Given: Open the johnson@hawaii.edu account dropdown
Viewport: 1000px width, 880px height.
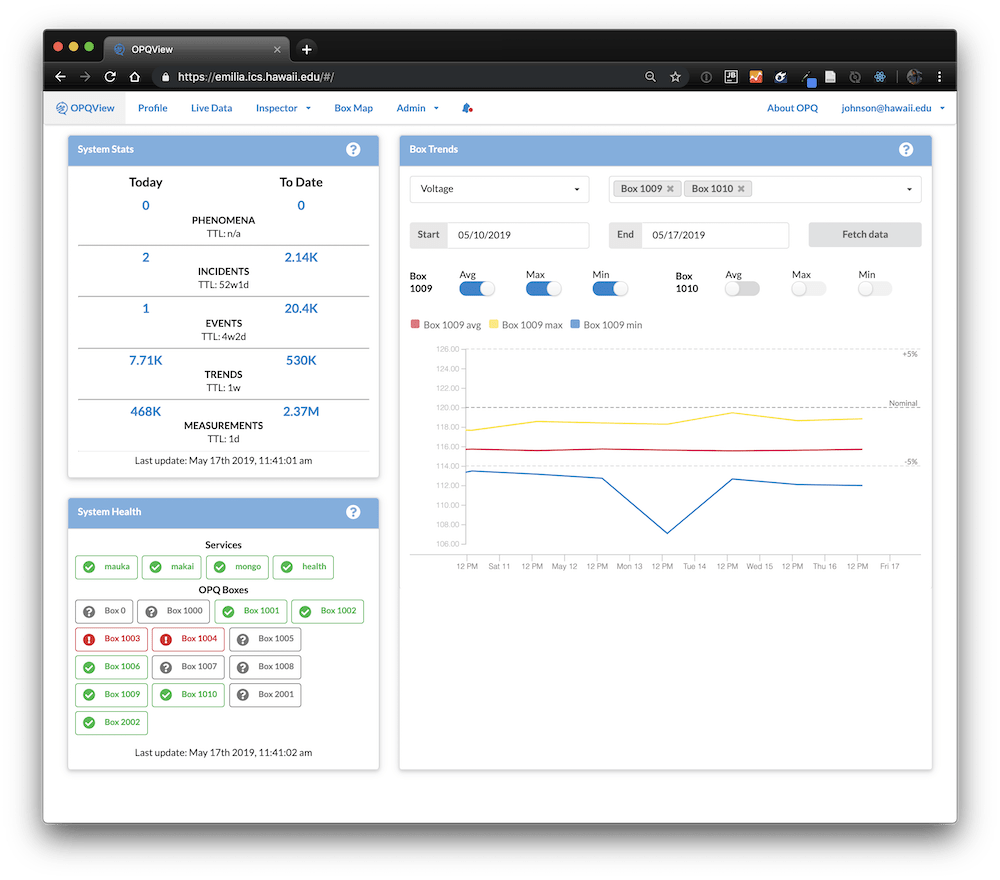Looking at the screenshot, I should coord(888,108).
